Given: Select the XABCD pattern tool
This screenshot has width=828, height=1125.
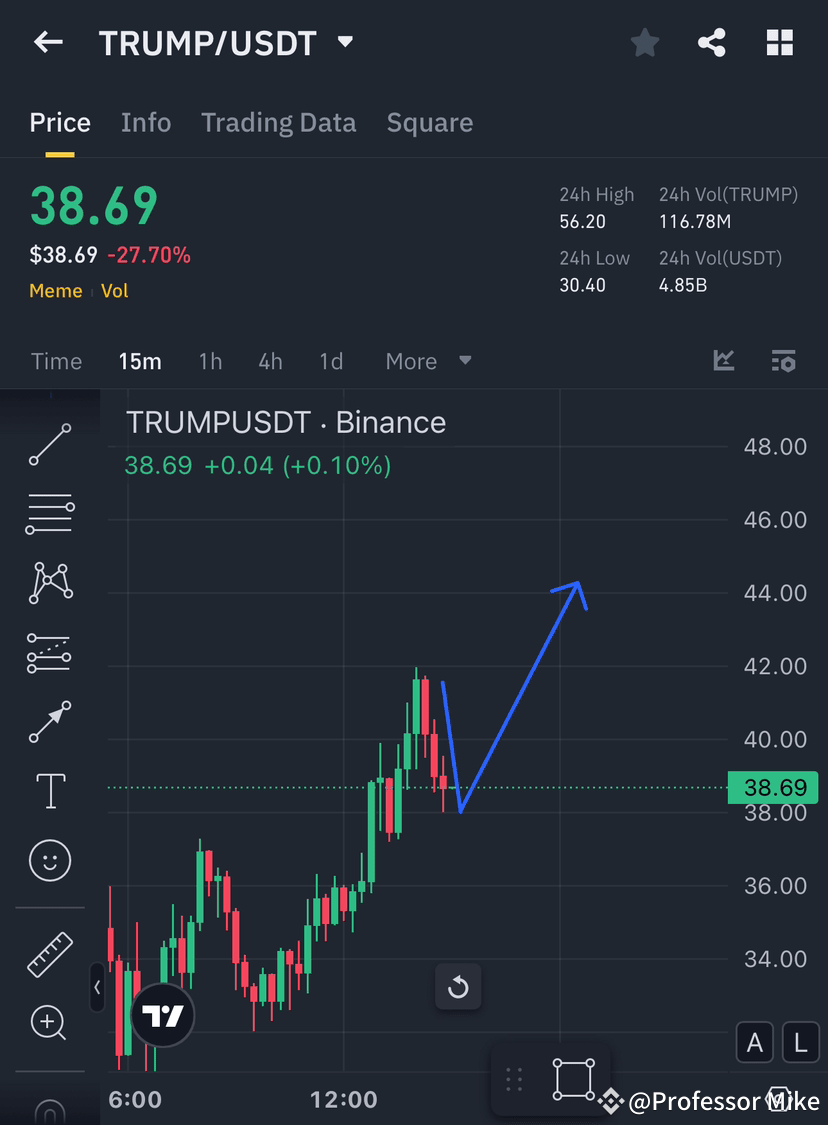Looking at the screenshot, I should click(x=49, y=582).
